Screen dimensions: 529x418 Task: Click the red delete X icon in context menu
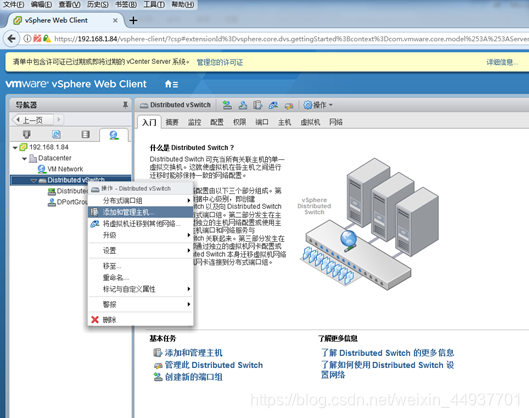[95, 319]
